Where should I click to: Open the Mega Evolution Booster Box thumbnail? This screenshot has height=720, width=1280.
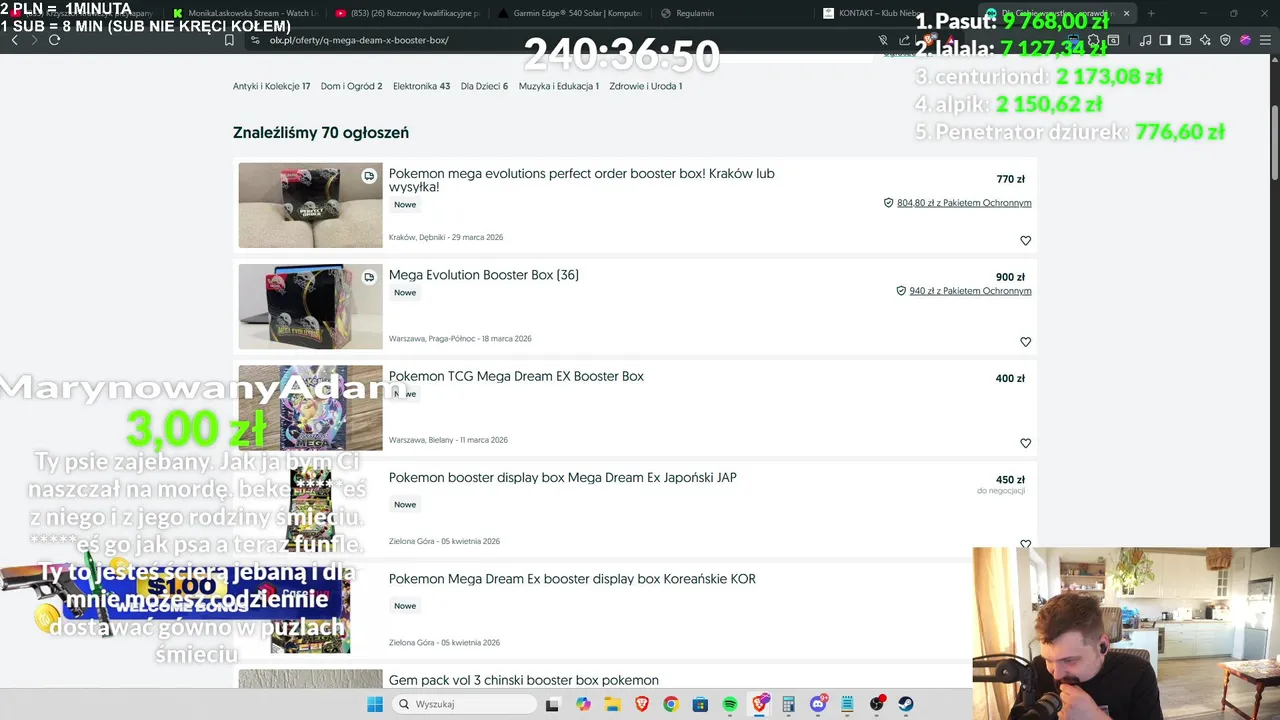(x=310, y=306)
